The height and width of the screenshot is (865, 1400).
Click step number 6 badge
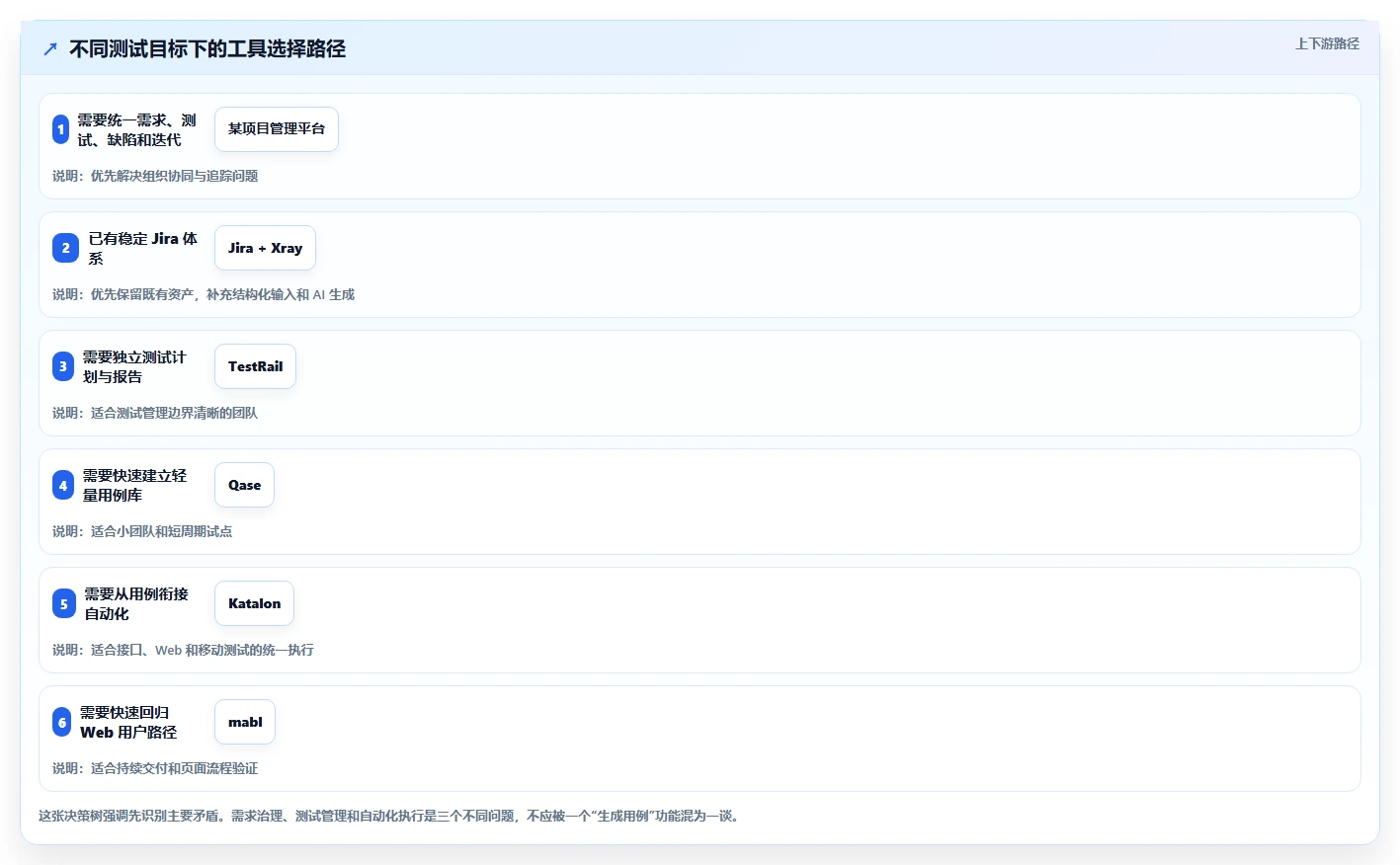tap(61, 722)
